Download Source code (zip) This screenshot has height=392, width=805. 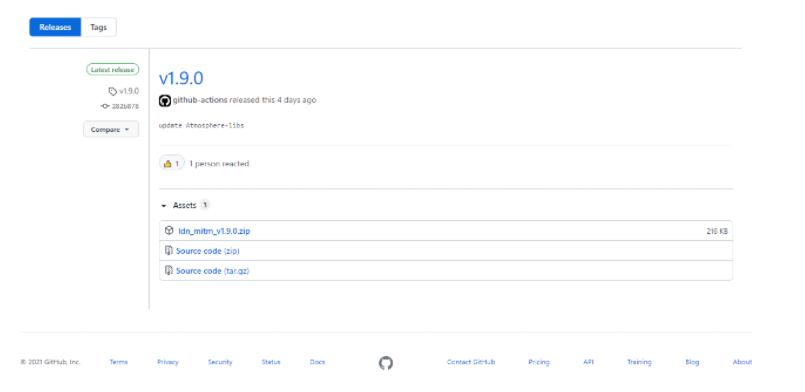[x=207, y=251]
